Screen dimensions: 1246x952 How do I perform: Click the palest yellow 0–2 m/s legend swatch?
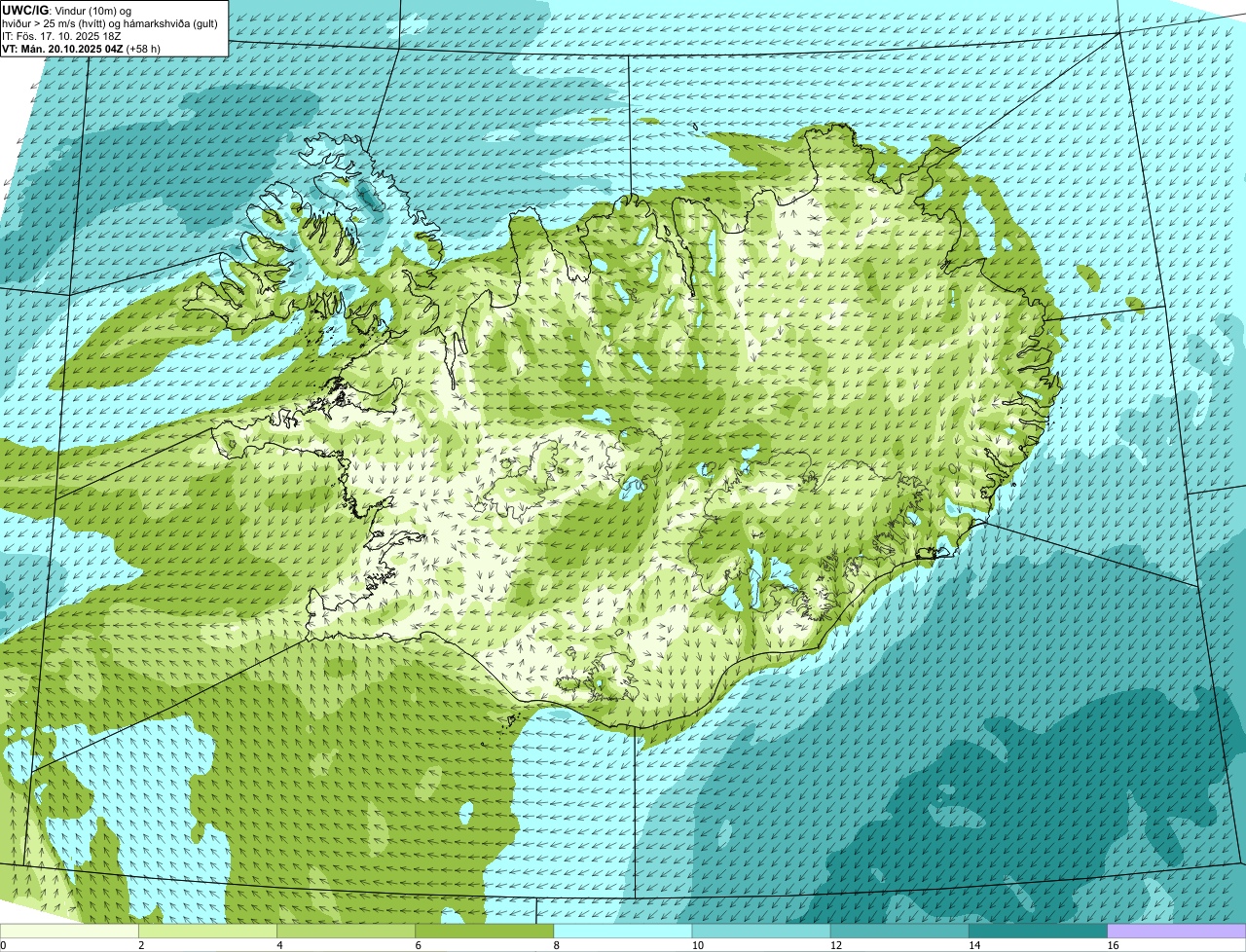click(69, 931)
